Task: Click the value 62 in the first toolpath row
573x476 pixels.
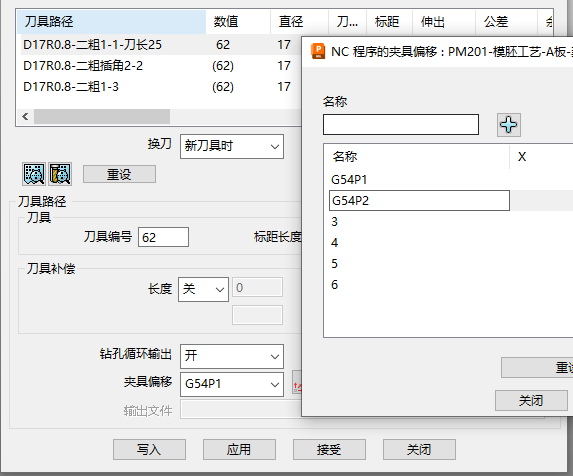Action: pos(223,45)
